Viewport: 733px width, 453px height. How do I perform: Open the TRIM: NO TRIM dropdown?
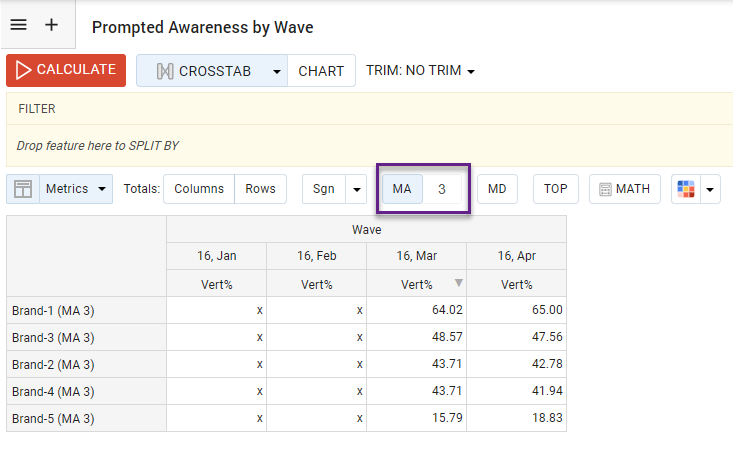(420, 71)
